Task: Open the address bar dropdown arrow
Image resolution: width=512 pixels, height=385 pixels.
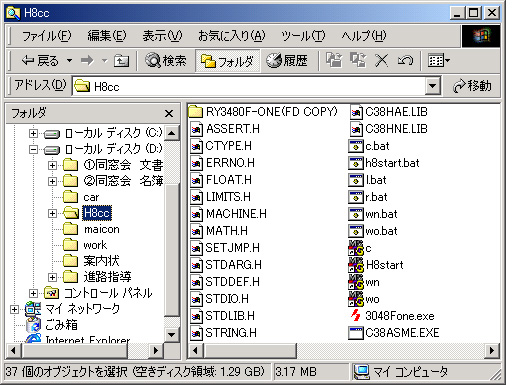Action: coord(432,86)
